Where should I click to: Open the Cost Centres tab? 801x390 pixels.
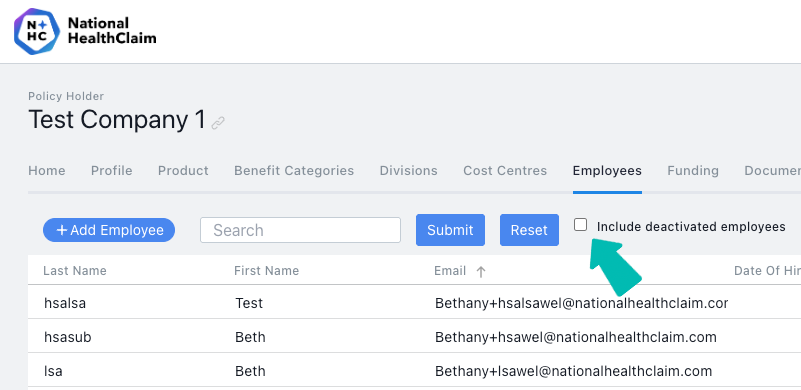[505, 171]
